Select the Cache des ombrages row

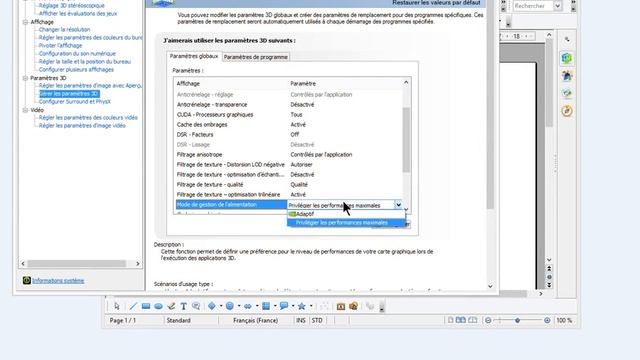coord(289,124)
